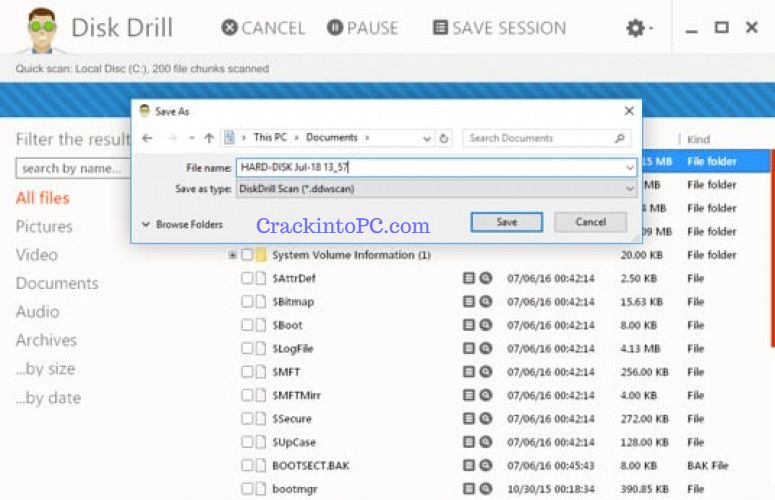Click Cancel in the Save As dialog
Viewport: 775px width, 500px height.
591,222
